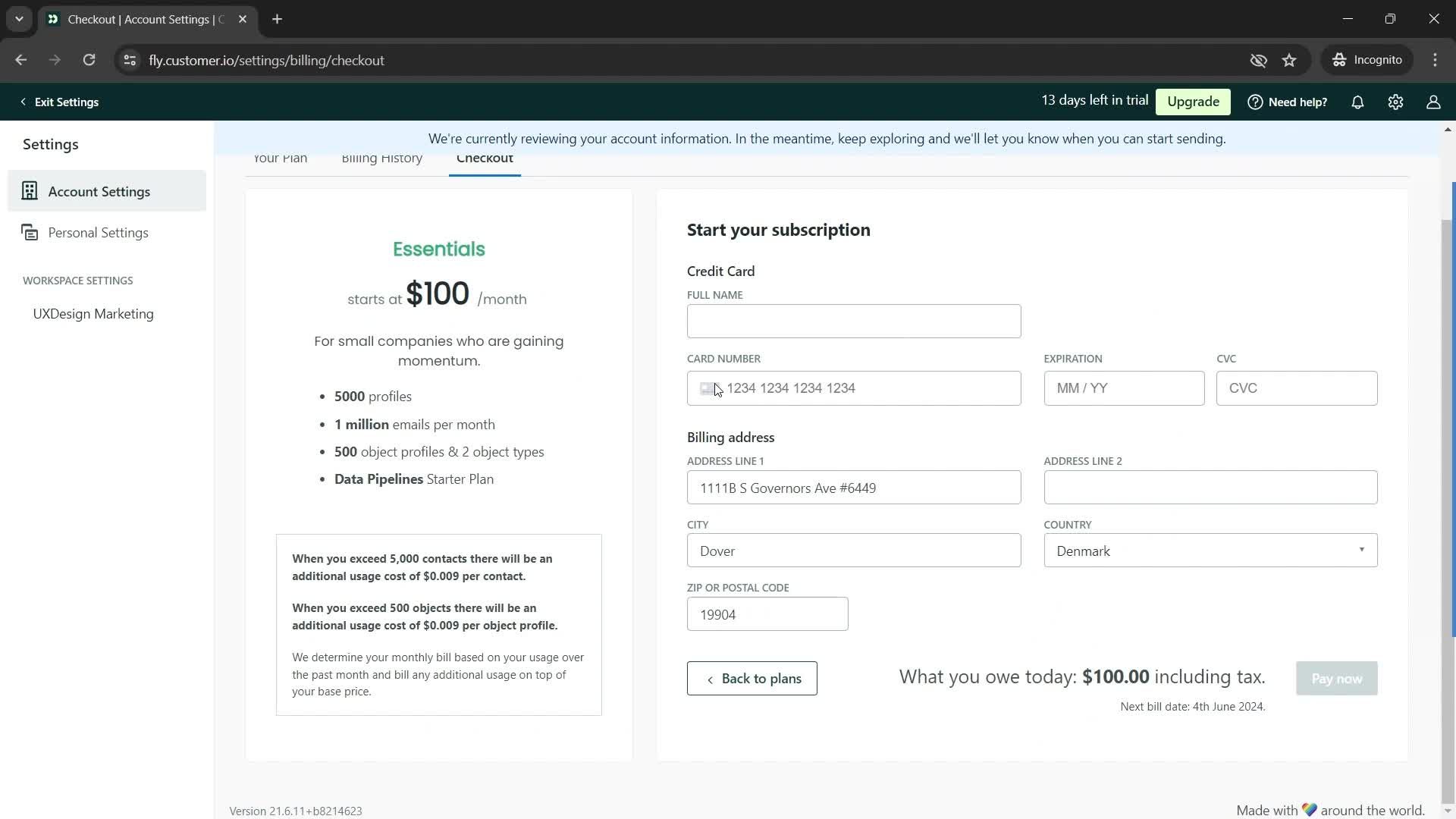This screenshot has height=819, width=1456.
Task: Open the Back to plans button
Action: point(754,678)
